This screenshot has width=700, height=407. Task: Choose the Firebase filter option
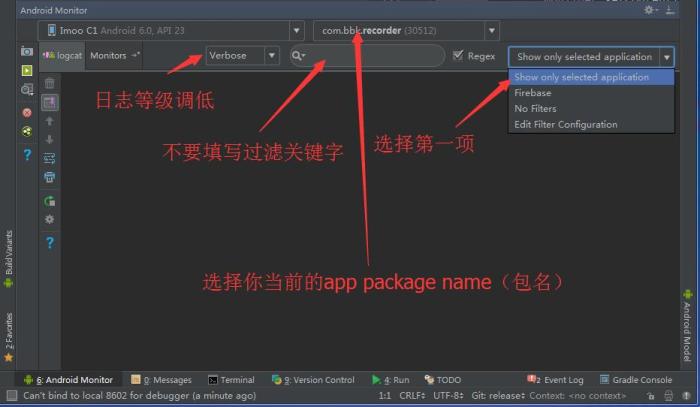(591, 93)
